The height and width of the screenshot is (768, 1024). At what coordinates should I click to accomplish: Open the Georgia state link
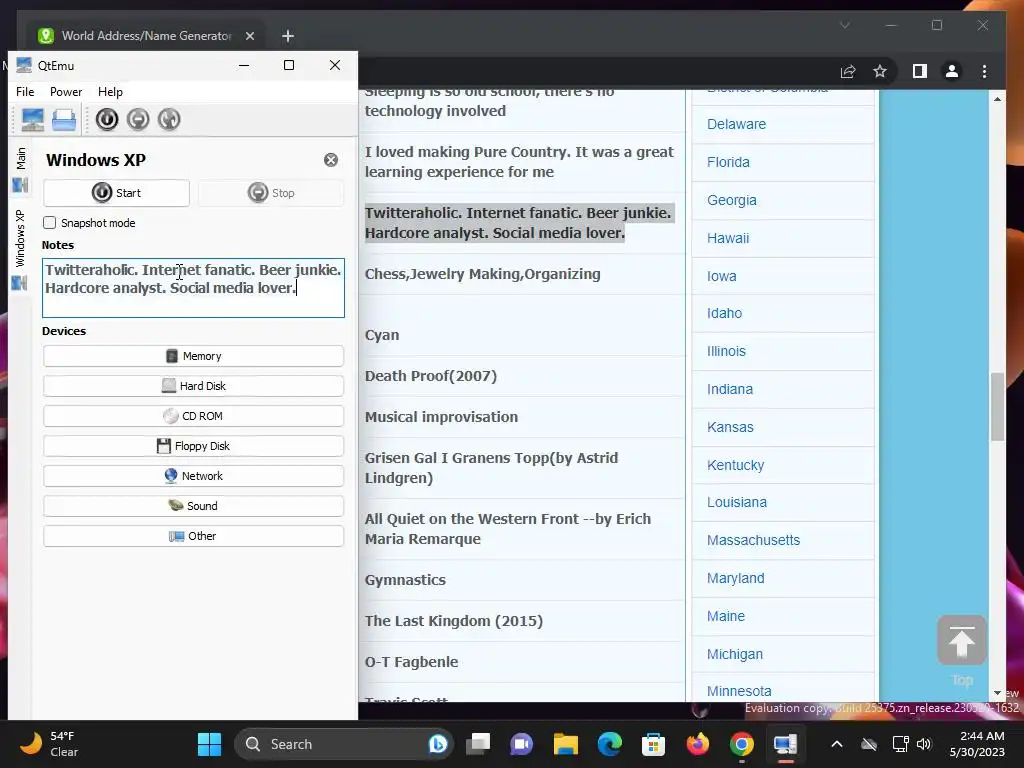pyautogui.click(x=731, y=200)
